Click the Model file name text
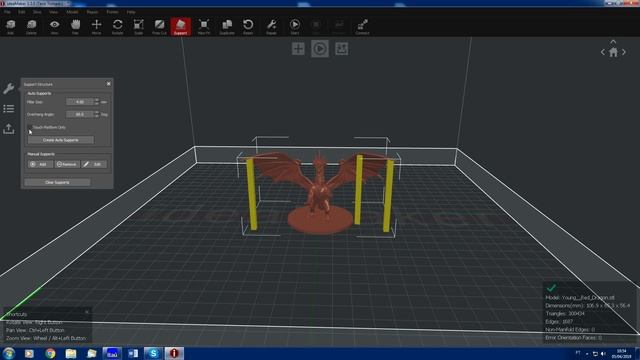 (580, 298)
